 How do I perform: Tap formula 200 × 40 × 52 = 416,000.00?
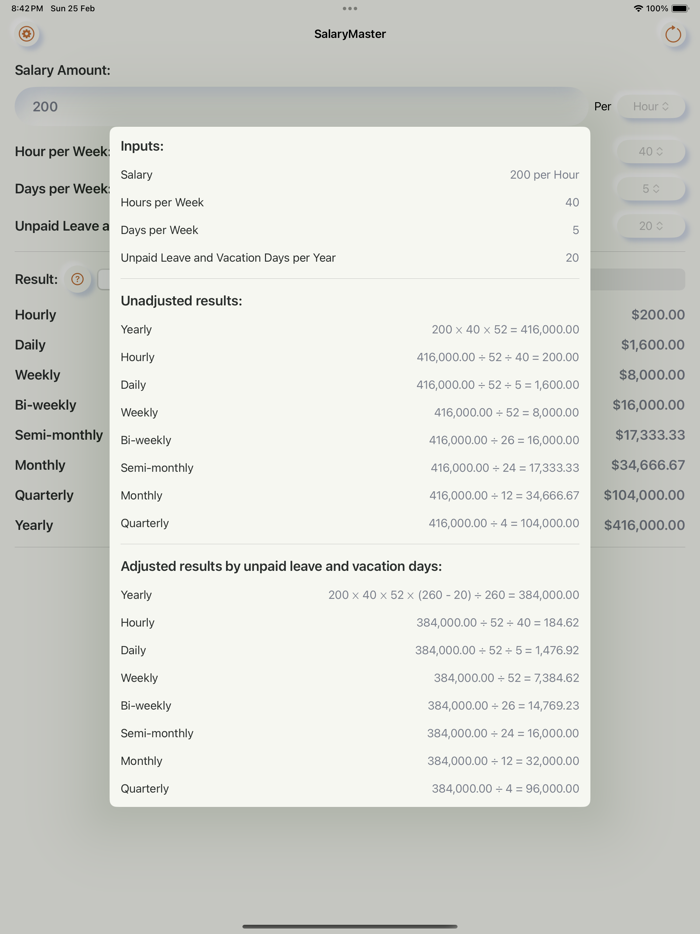click(505, 329)
